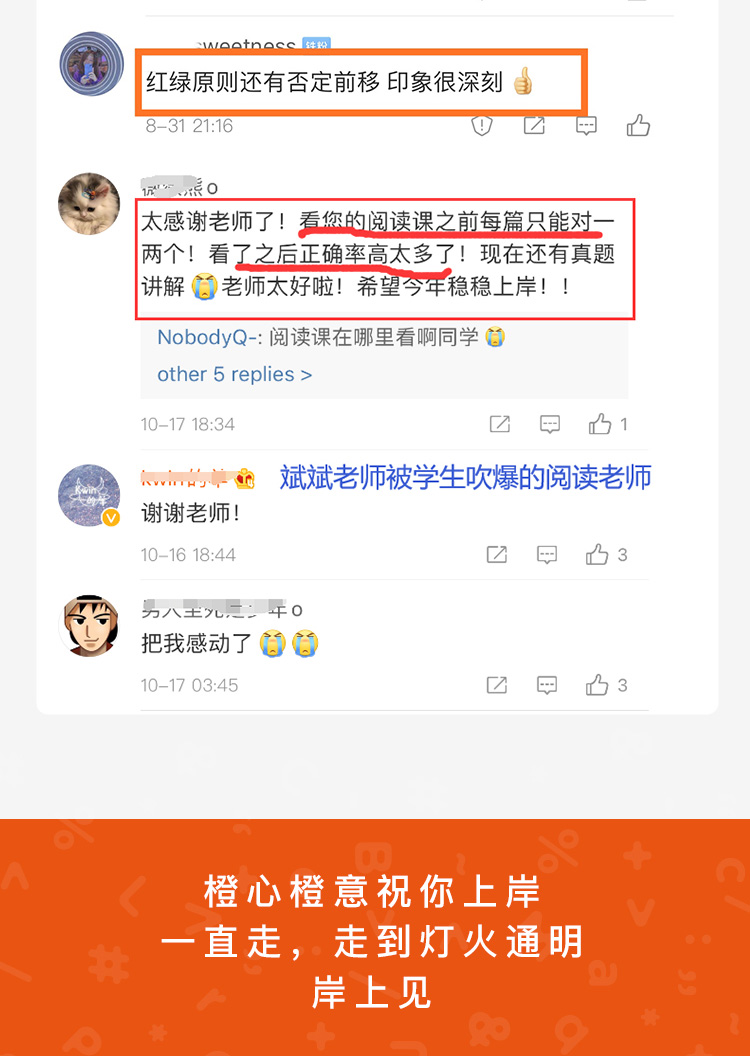The width and height of the screenshot is (750, 1056).
Task: Share the 谢谢老师 comment
Action: click(497, 554)
